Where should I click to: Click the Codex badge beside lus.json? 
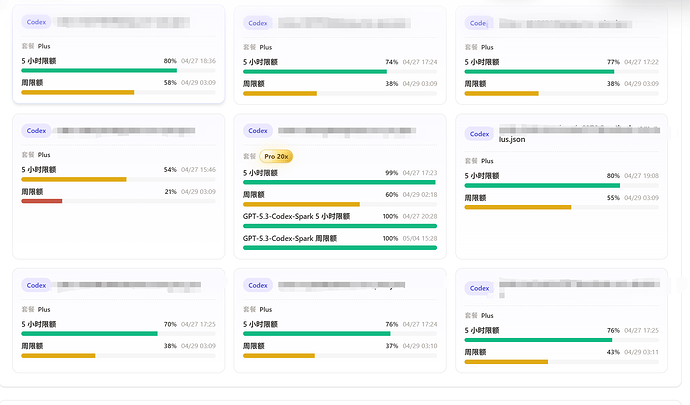point(479,134)
